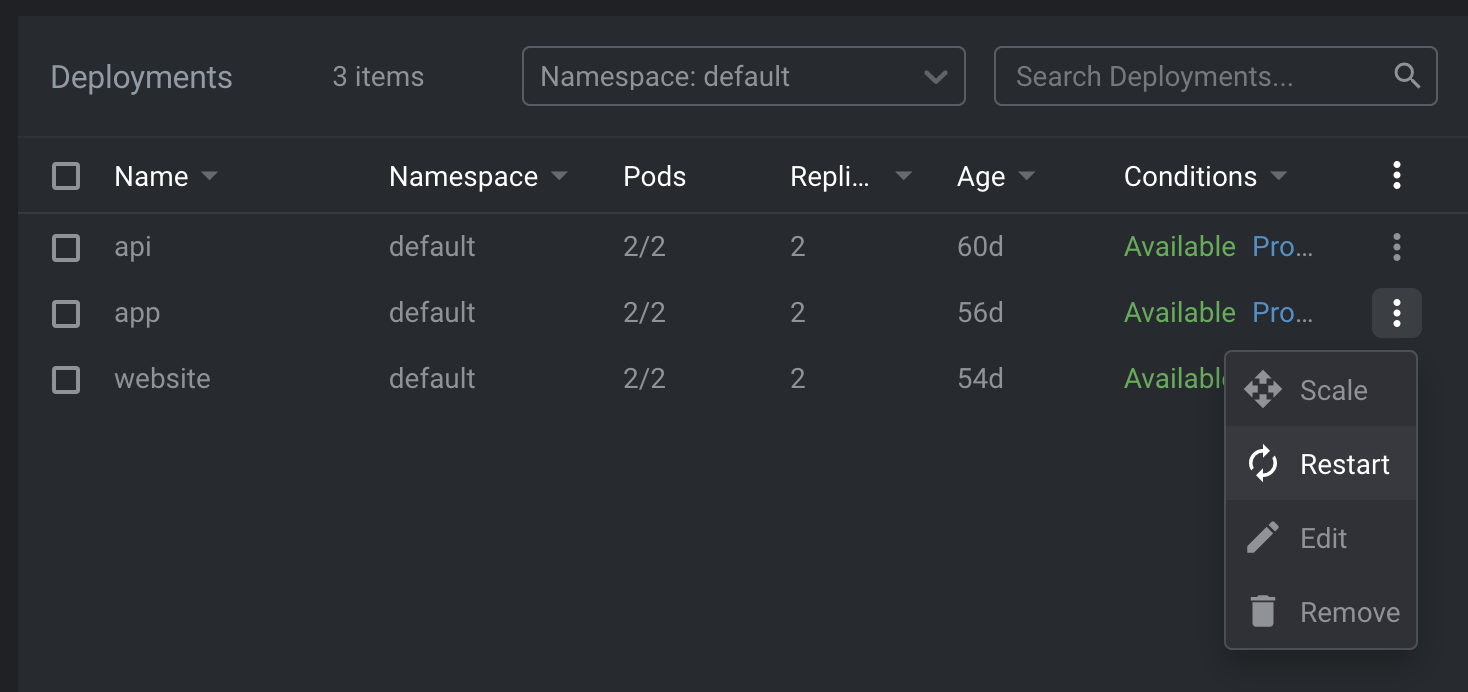The image size is (1468, 692).
Task: Click the Conditions column header
Action: [1191, 176]
